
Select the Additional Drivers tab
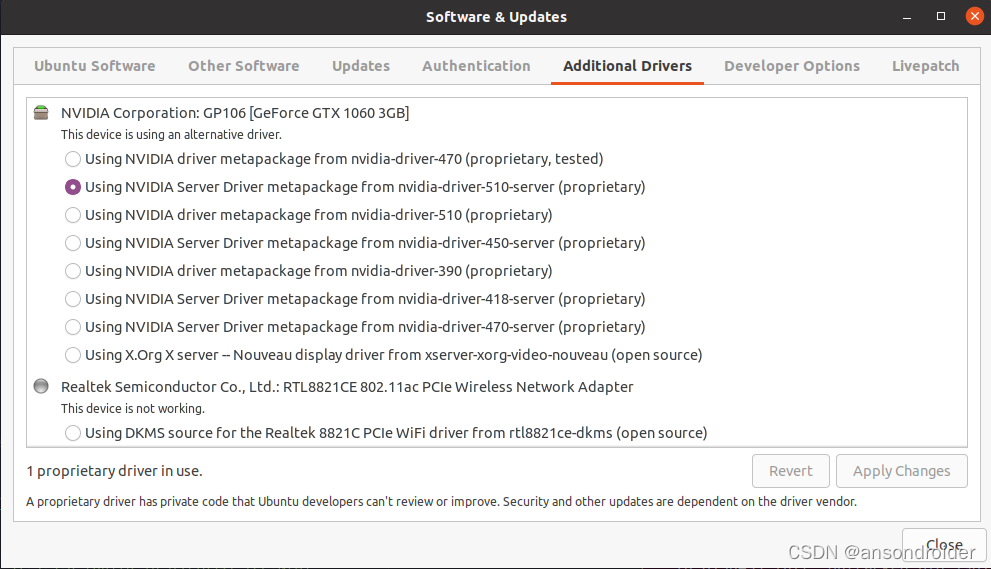point(628,66)
